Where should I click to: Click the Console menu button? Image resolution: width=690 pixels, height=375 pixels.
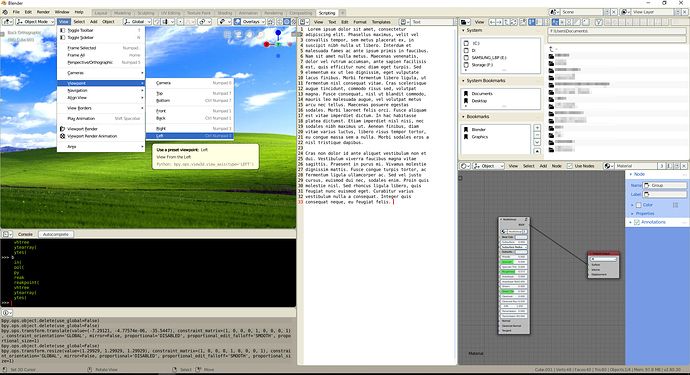tap(25, 234)
